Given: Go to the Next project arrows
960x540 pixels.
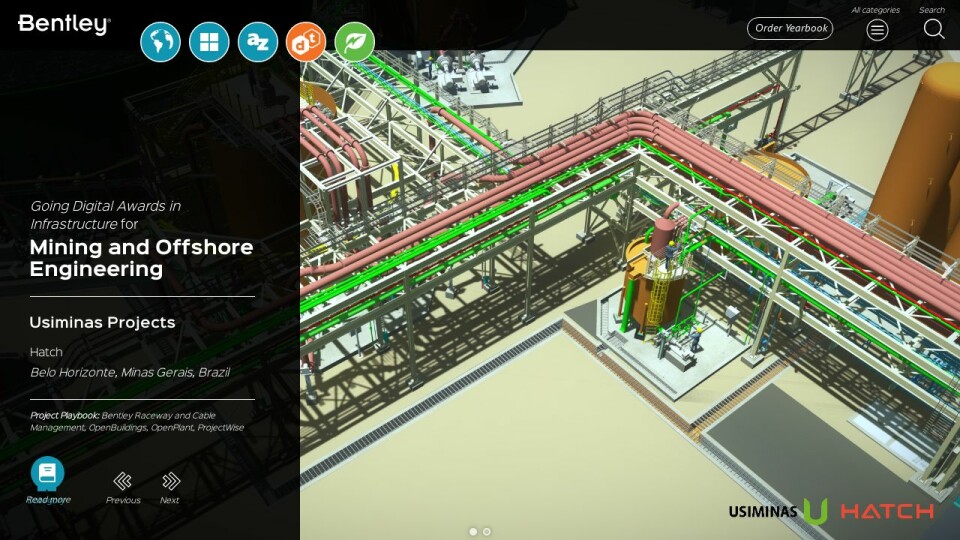Looking at the screenshot, I should [x=171, y=481].
